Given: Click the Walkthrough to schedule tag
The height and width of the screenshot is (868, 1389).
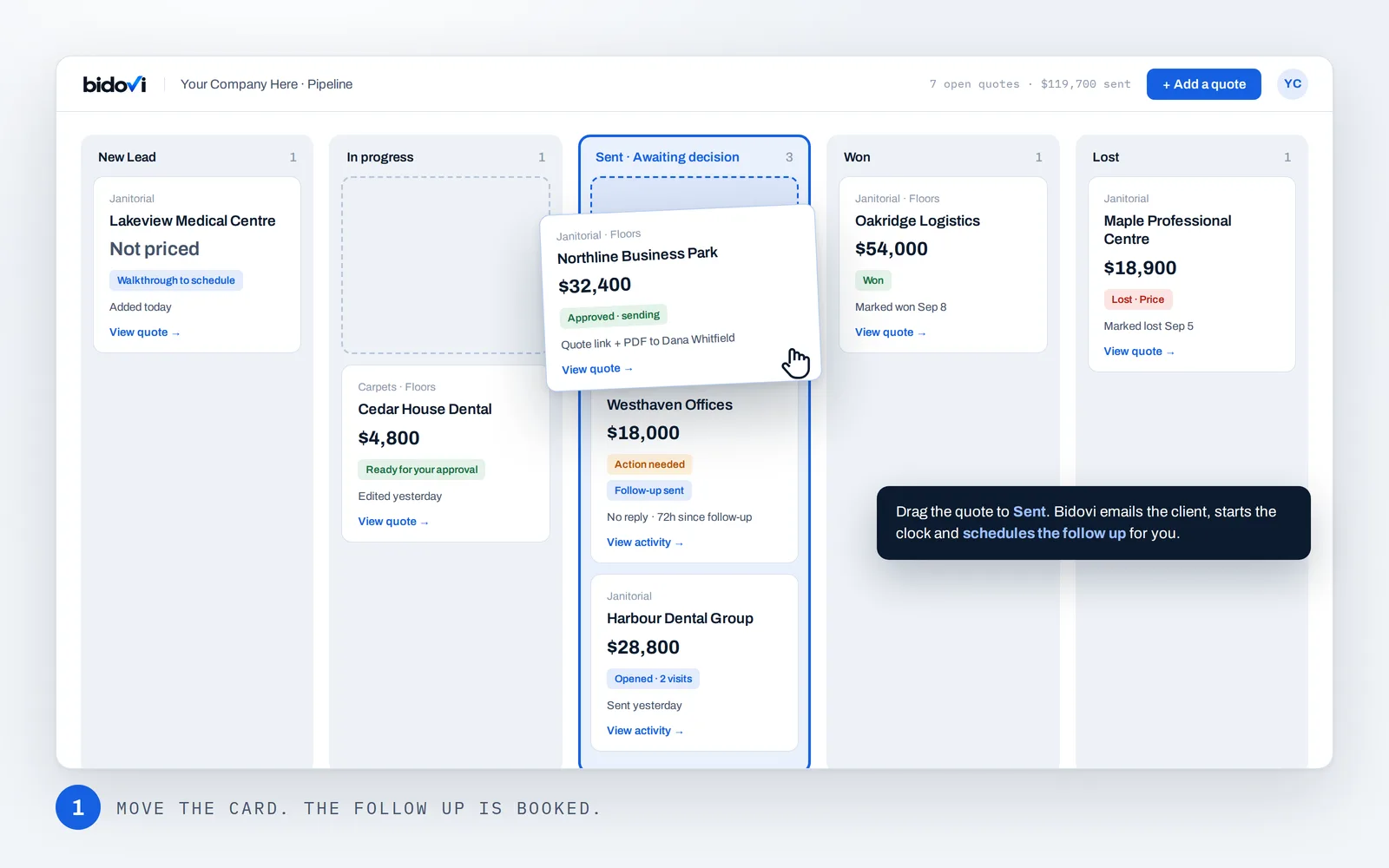Looking at the screenshot, I should (176, 280).
